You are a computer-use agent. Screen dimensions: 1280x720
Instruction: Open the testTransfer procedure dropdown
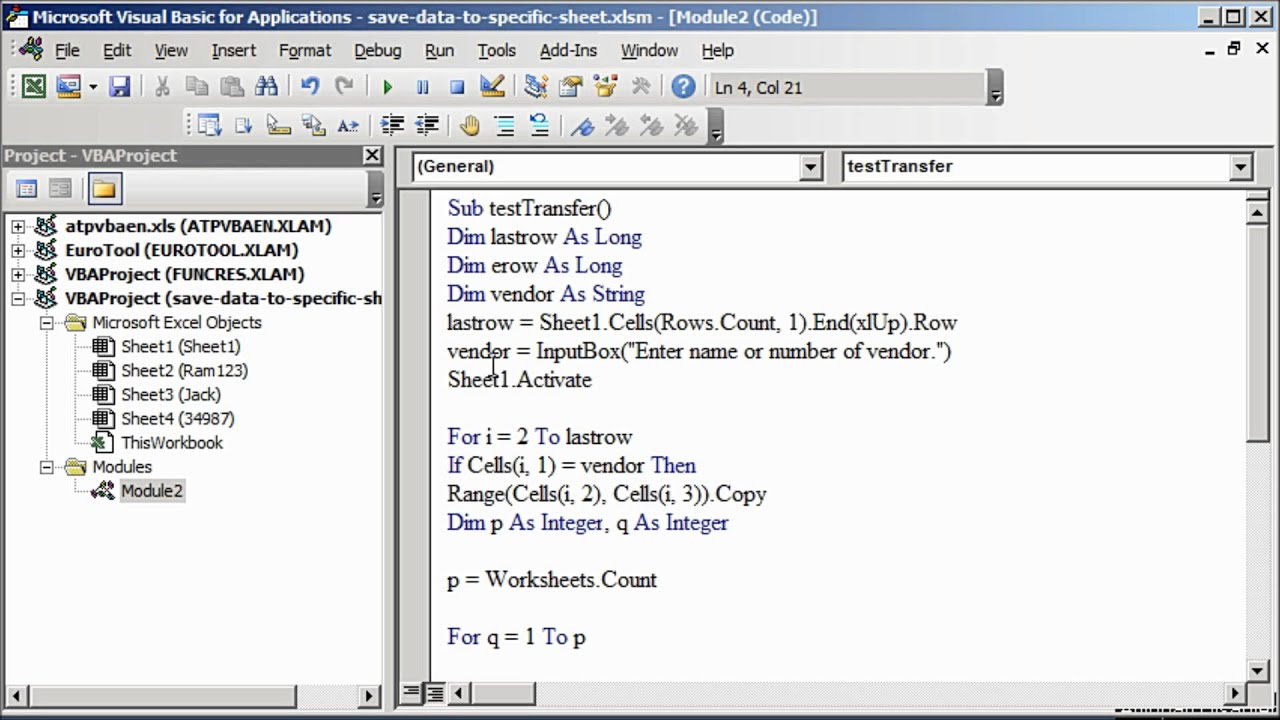[x=1241, y=167]
